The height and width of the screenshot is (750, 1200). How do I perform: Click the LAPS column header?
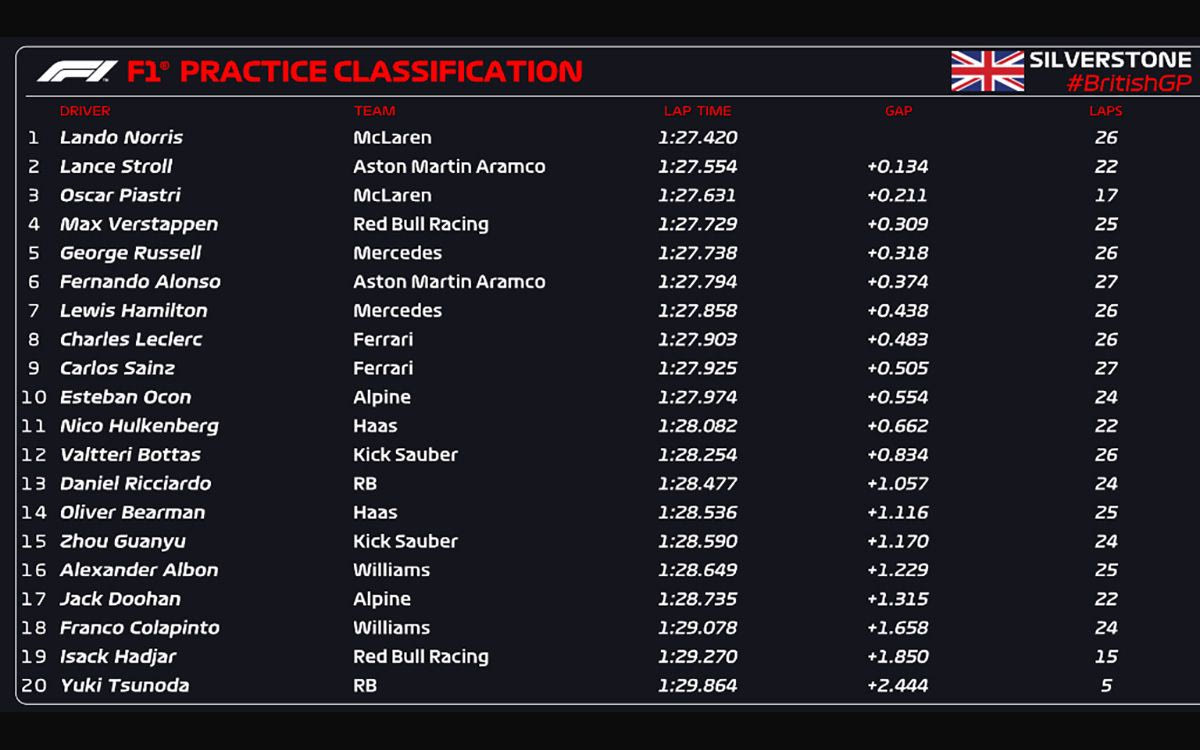click(x=1105, y=111)
